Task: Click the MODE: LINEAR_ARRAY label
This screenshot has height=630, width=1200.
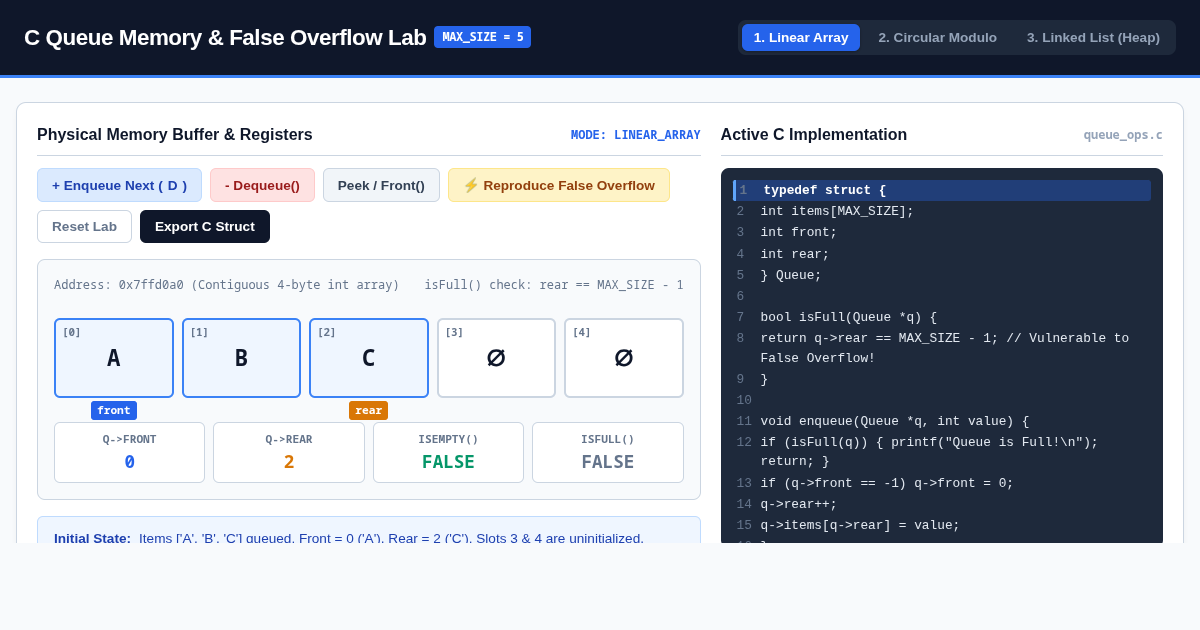Action: pos(636,135)
